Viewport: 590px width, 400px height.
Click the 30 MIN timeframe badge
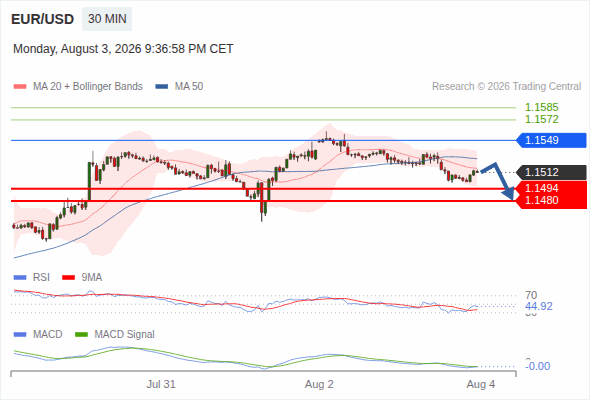(107, 19)
